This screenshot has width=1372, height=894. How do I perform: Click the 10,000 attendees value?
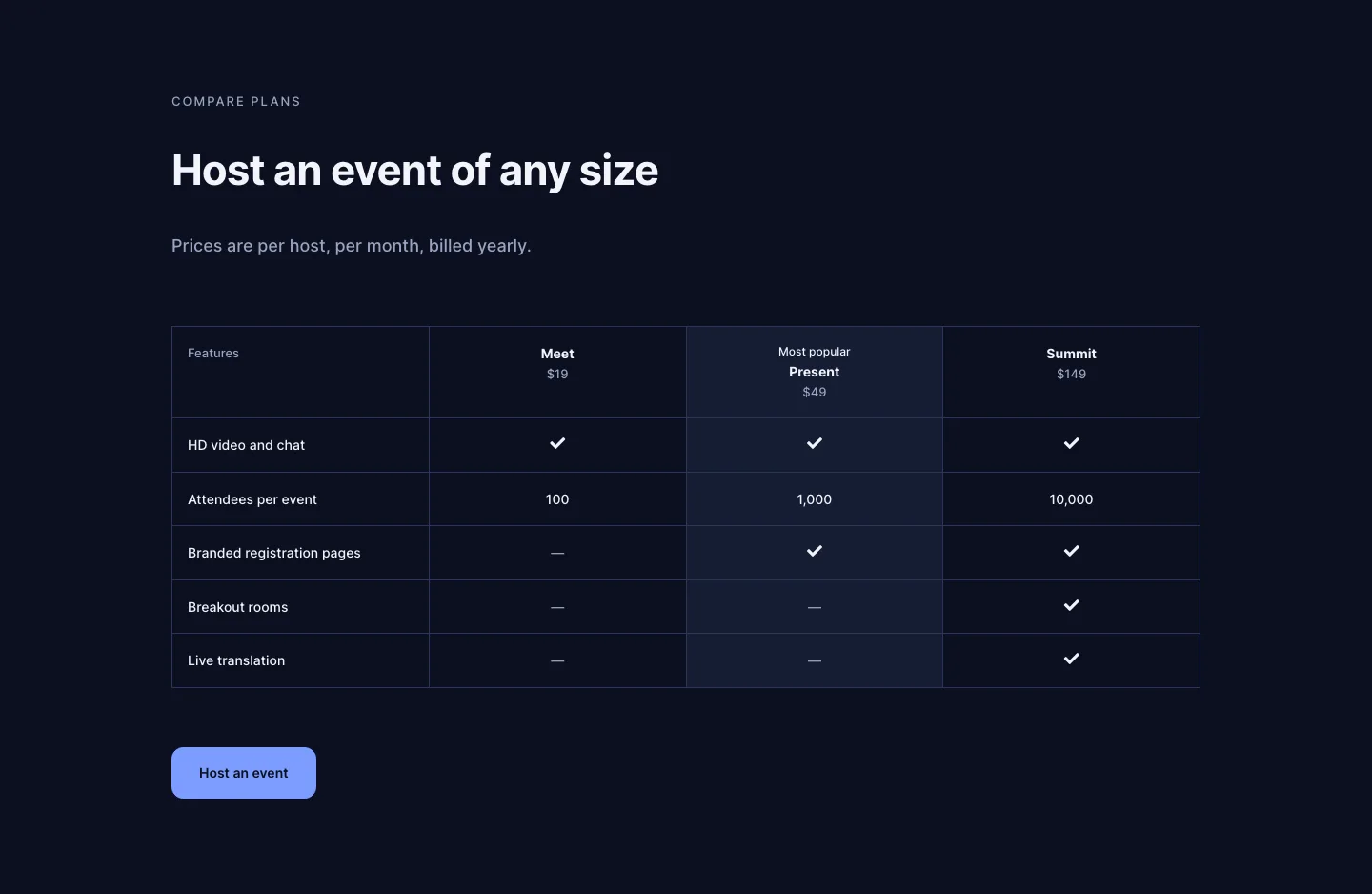pyautogui.click(x=1071, y=499)
